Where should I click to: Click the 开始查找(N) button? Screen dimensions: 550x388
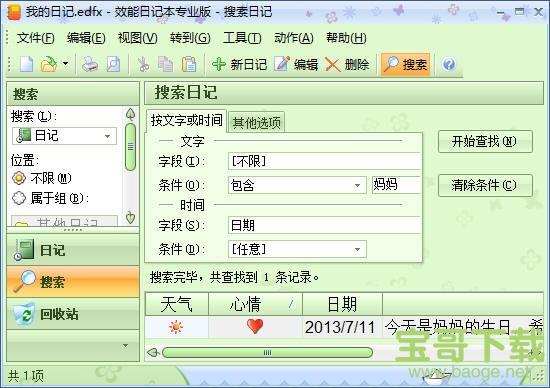point(485,141)
